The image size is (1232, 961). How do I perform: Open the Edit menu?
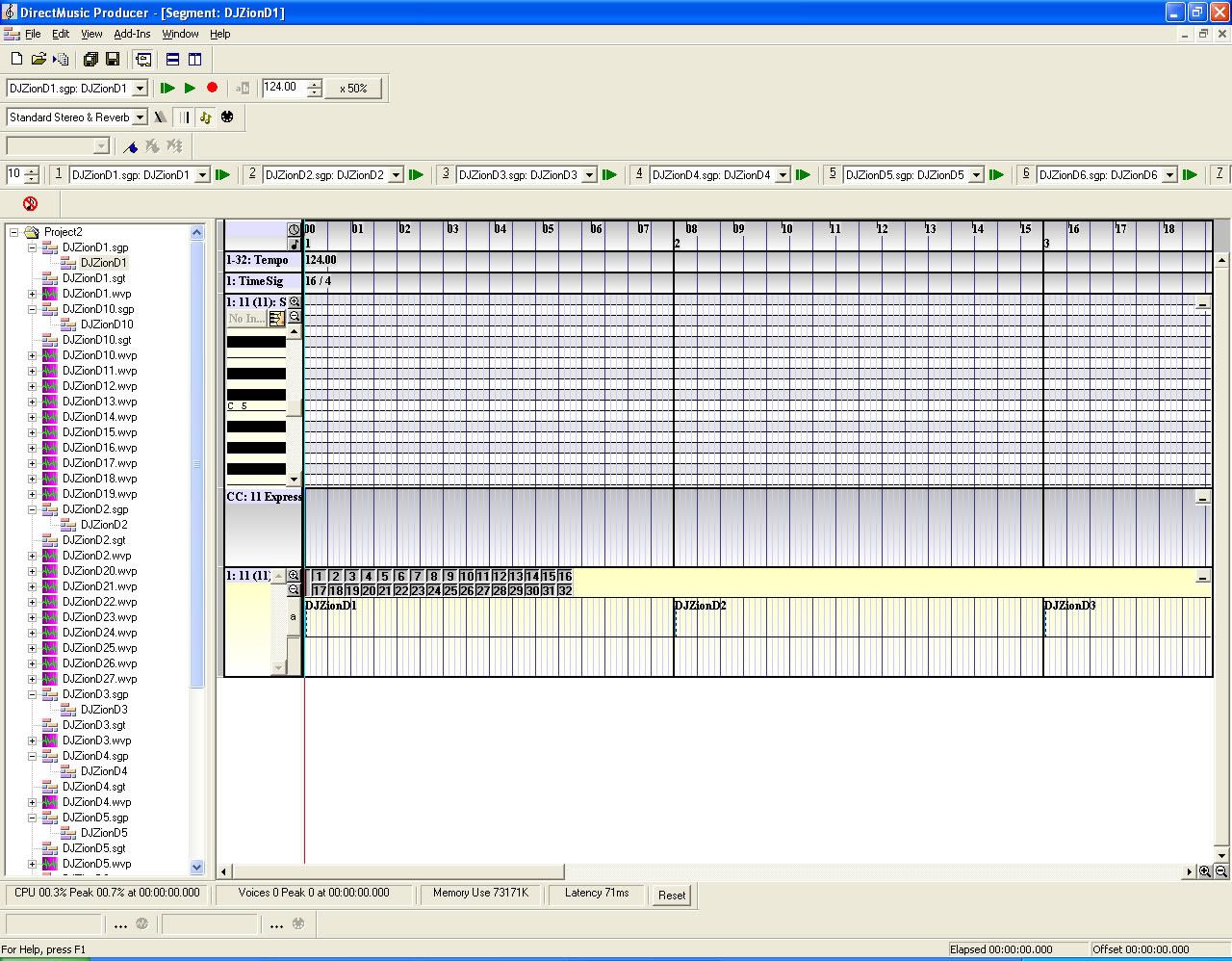pyautogui.click(x=61, y=34)
